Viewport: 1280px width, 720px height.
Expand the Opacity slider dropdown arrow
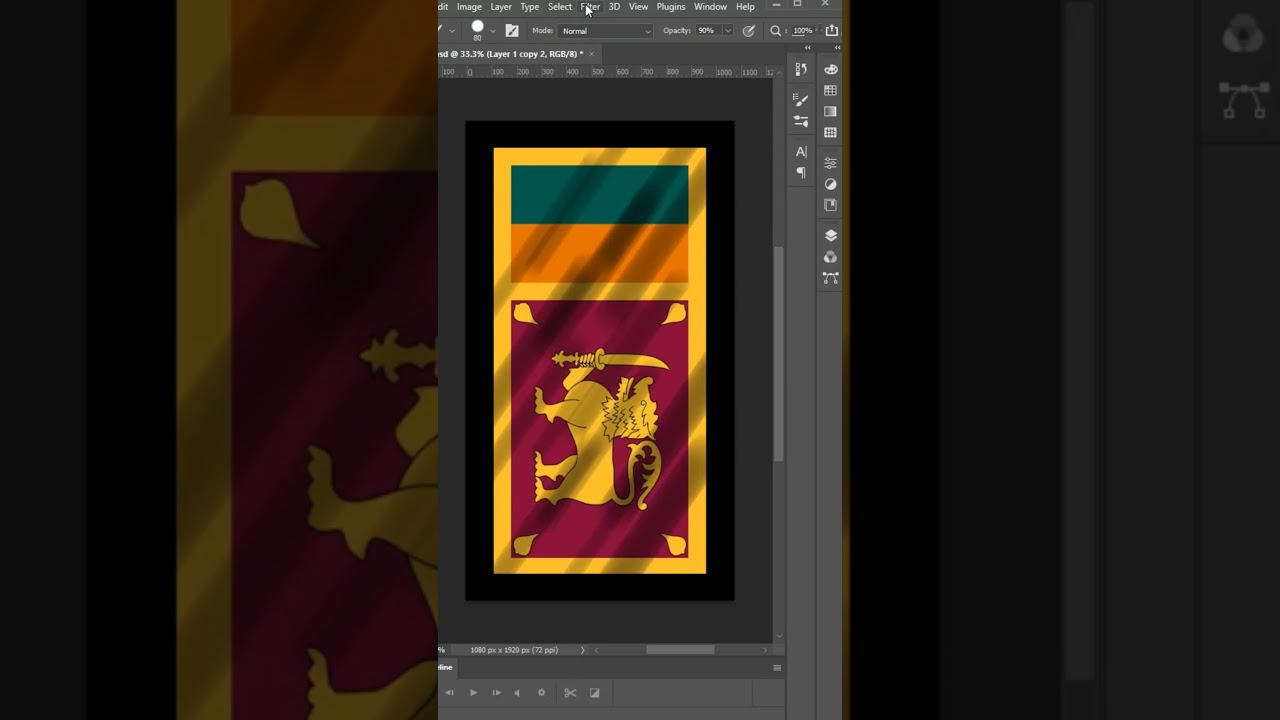[727, 31]
